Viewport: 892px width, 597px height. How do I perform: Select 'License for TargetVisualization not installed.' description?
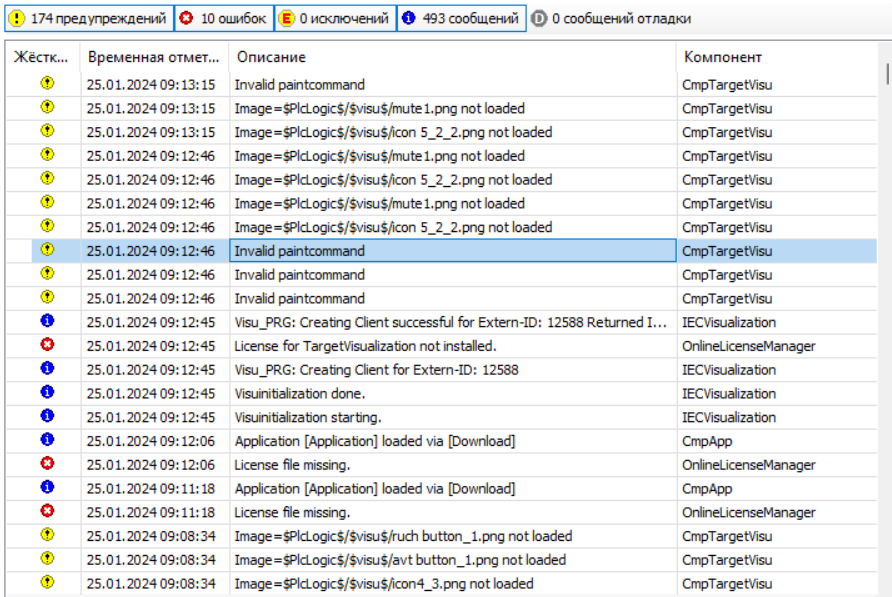click(x=365, y=346)
